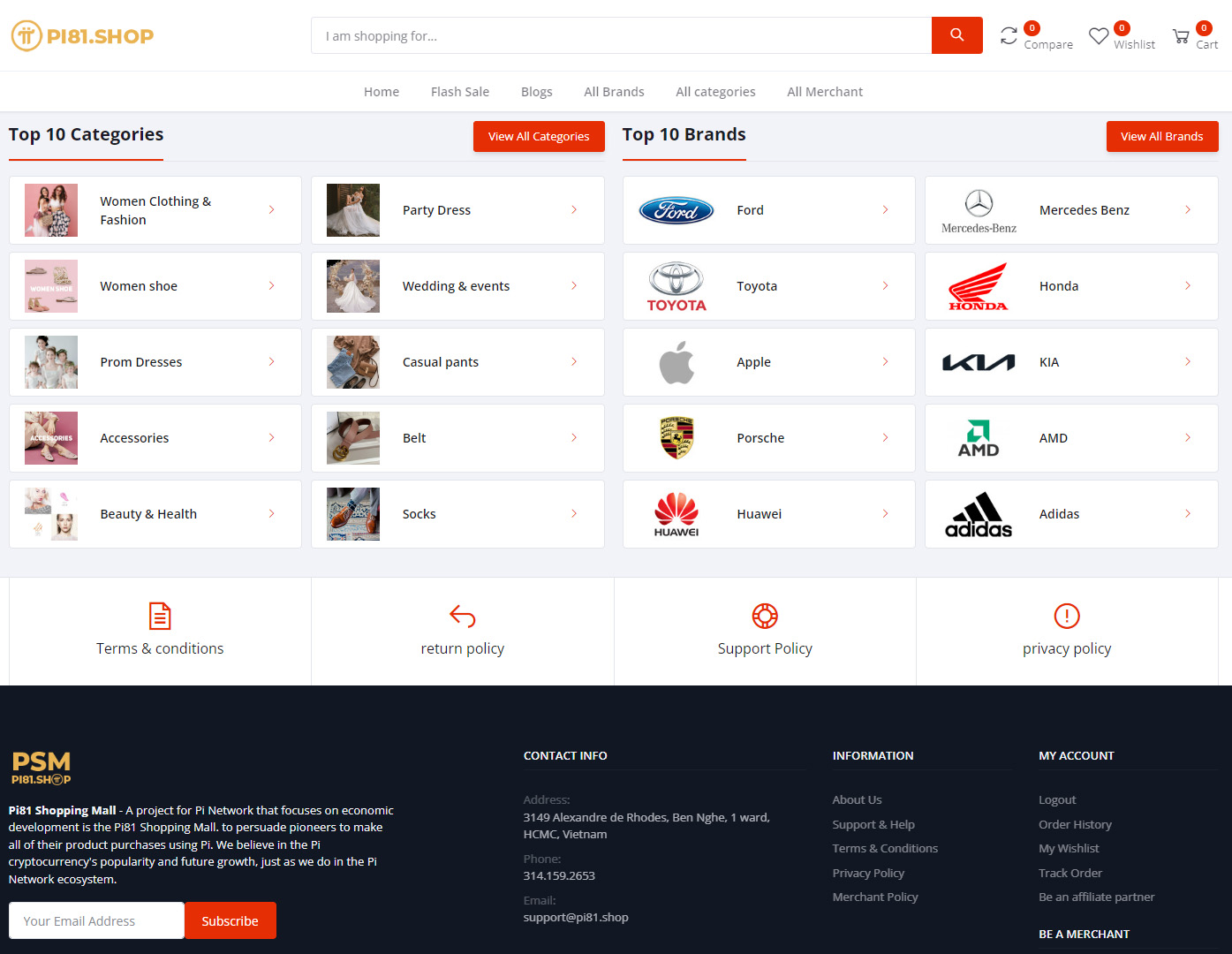1232x954 pixels.
Task: Click the Toyota brand logo
Action: coord(676,286)
